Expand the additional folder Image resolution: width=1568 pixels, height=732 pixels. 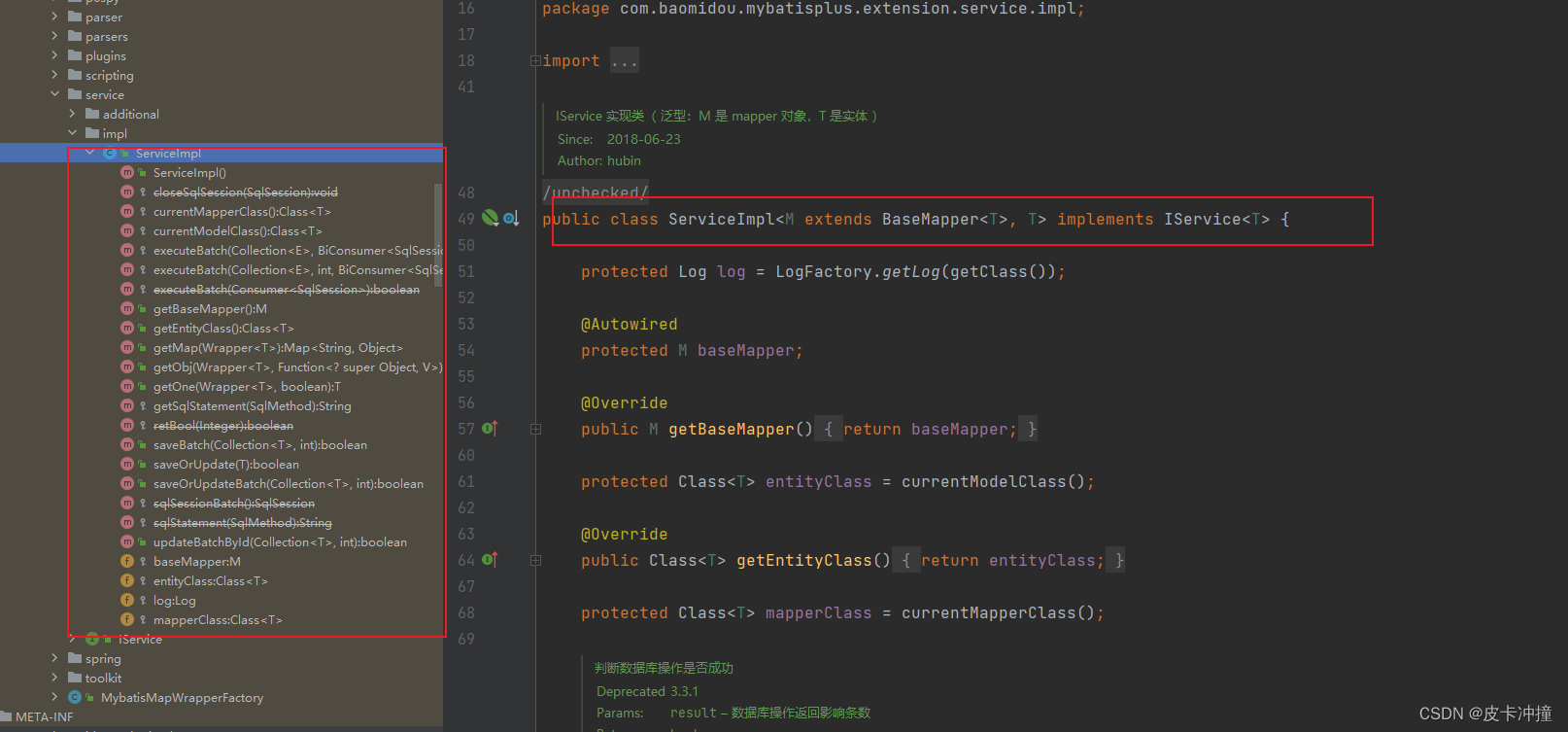pyautogui.click(x=72, y=114)
